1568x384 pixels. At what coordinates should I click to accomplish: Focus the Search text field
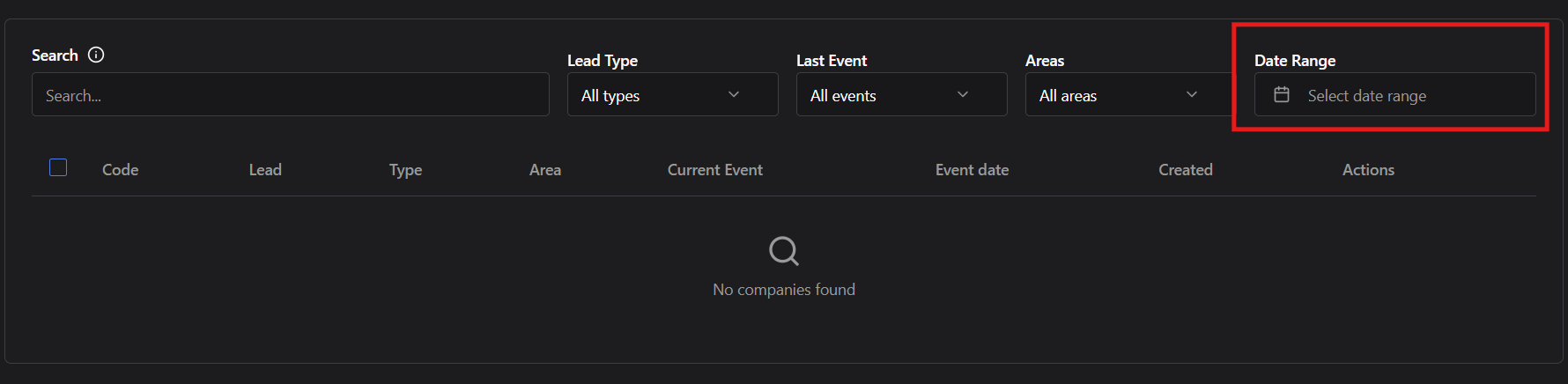click(x=291, y=95)
